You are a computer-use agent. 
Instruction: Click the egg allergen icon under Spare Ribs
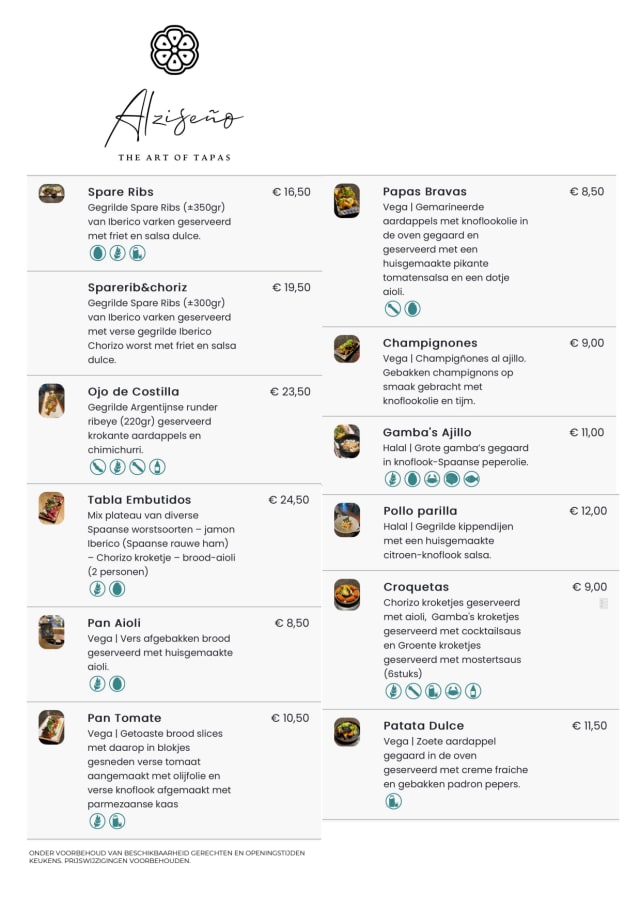(x=97, y=253)
